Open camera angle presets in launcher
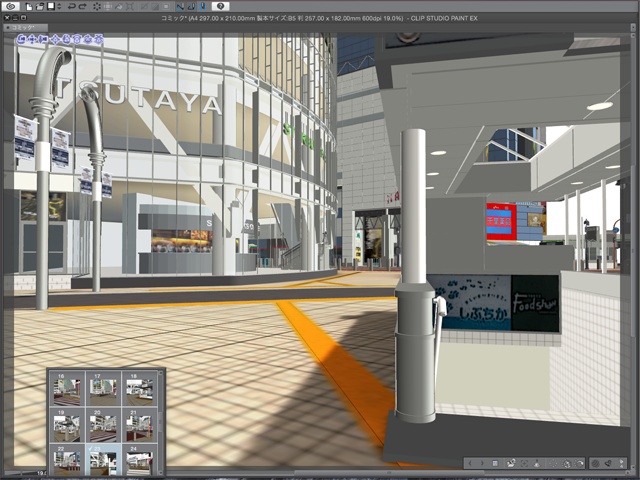This screenshot has width=640, height=480. 511,463
